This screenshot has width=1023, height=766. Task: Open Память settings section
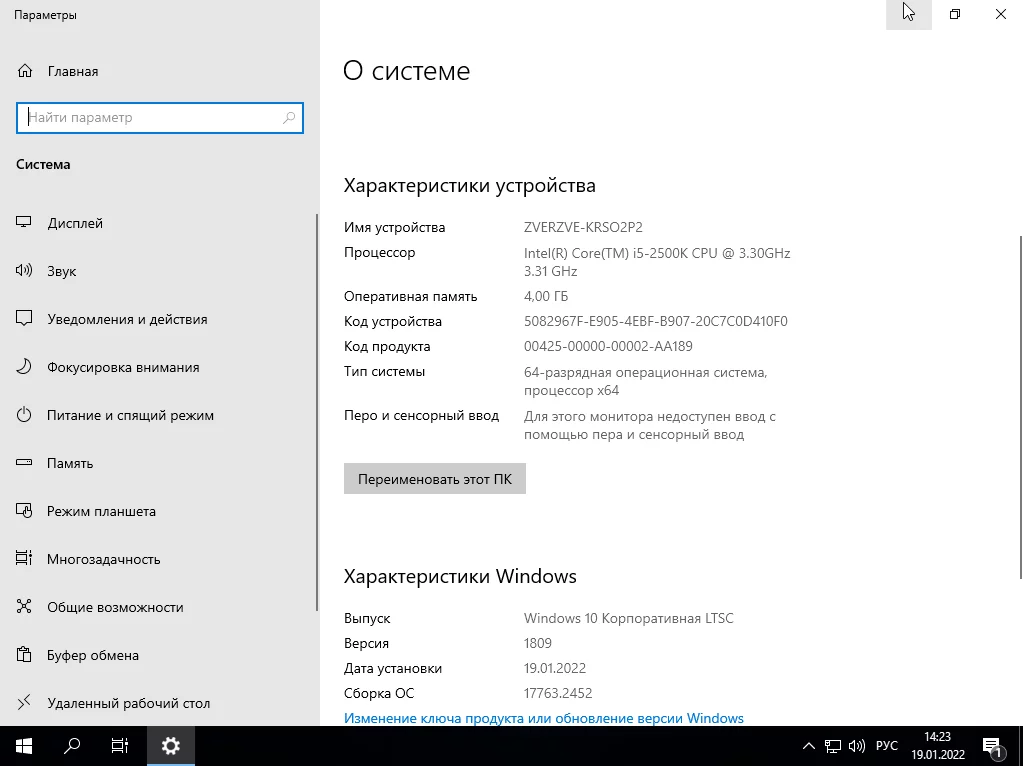[70, 463]
